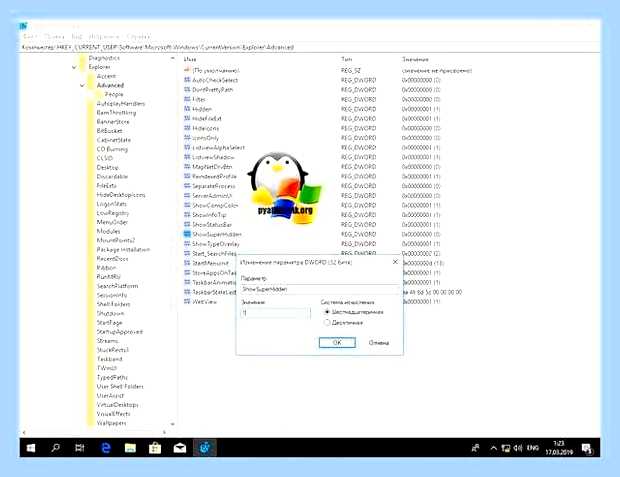
Task: Open the Вид menu
Action: [77, 37]
